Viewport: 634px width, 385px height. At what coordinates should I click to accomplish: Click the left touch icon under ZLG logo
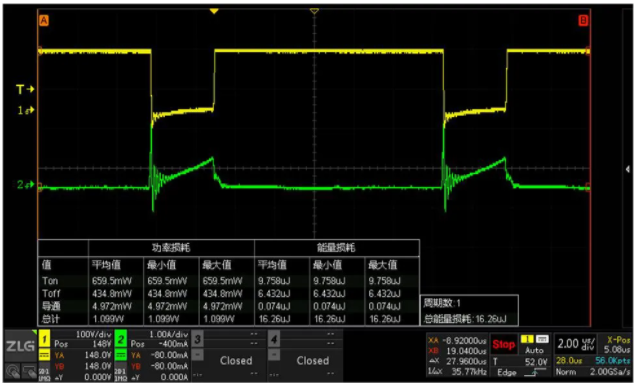coord(14,370)
